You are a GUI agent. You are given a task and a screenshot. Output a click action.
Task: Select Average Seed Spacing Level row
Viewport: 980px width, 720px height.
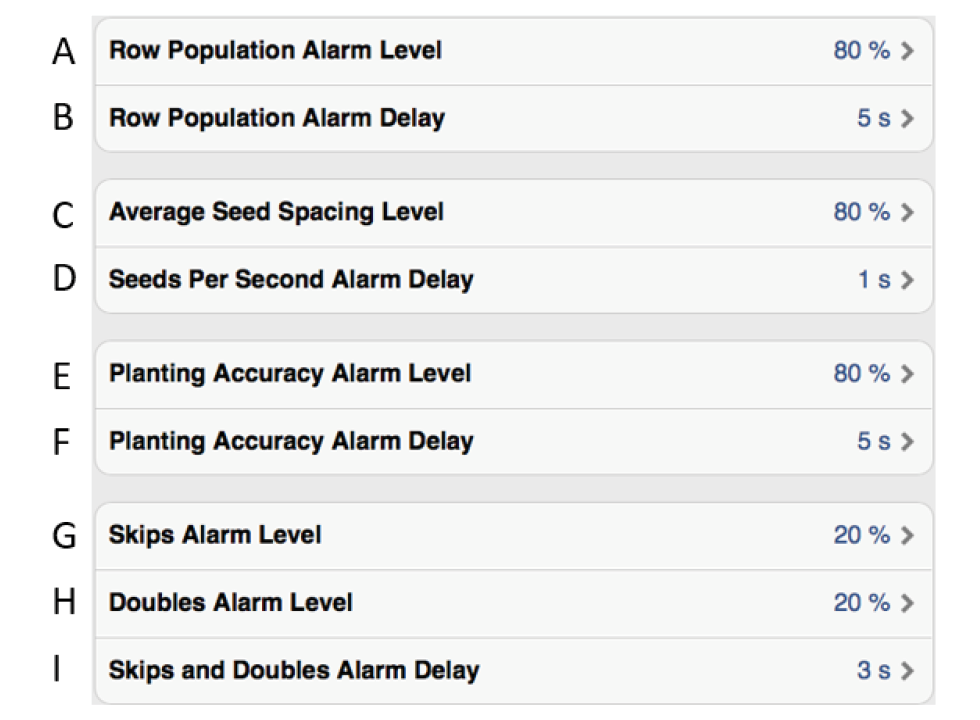click(x=277, y=212)
